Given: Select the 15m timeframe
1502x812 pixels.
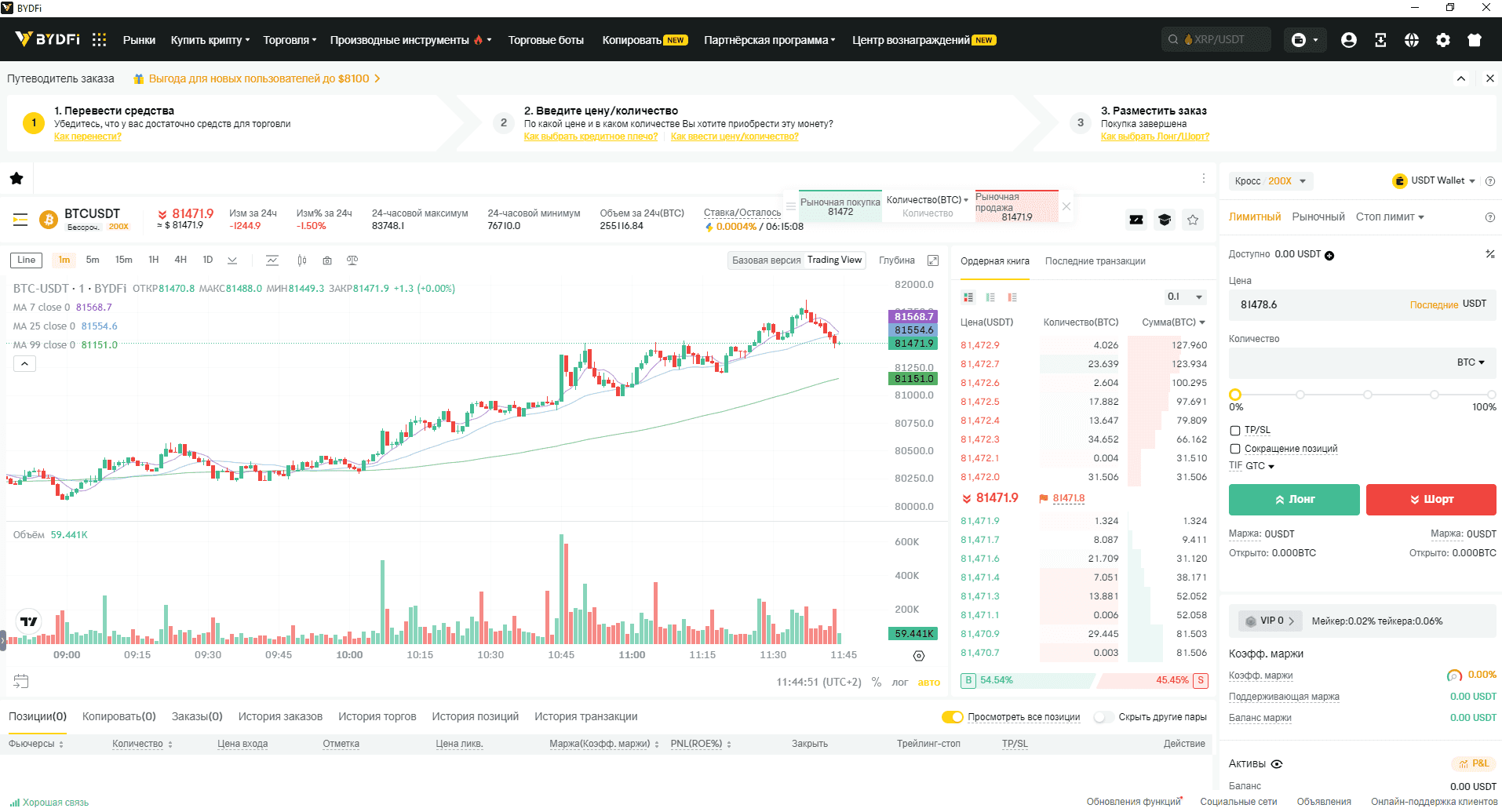Looking at the screenshot, I should tap(124, 260).
